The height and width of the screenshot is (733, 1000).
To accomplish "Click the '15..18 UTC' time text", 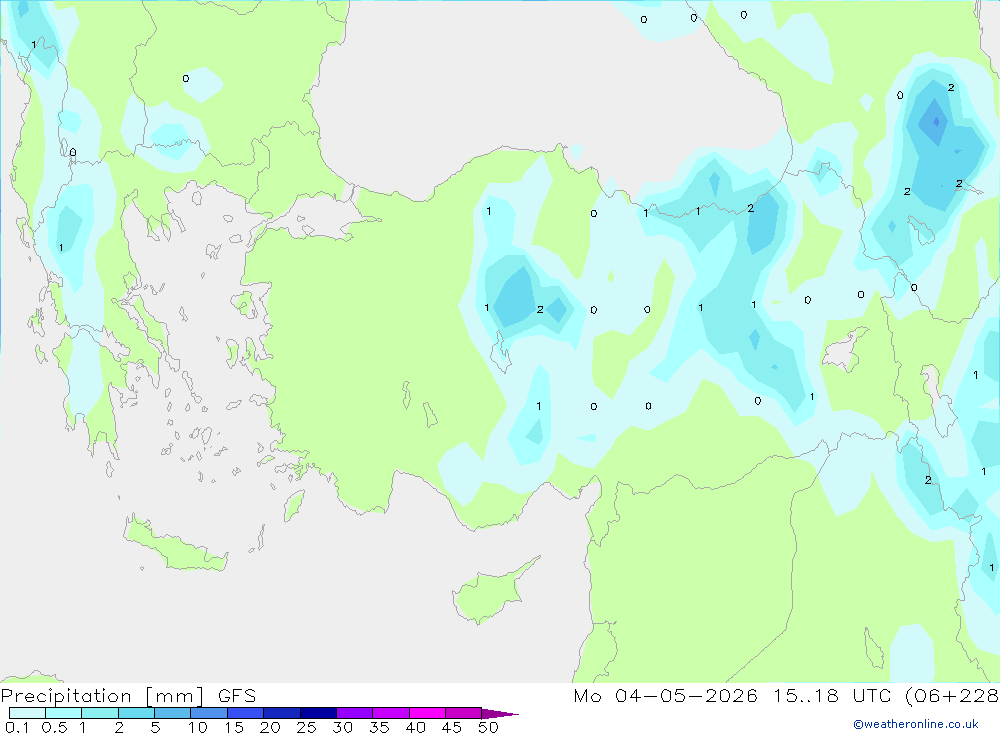I will 832,696.
